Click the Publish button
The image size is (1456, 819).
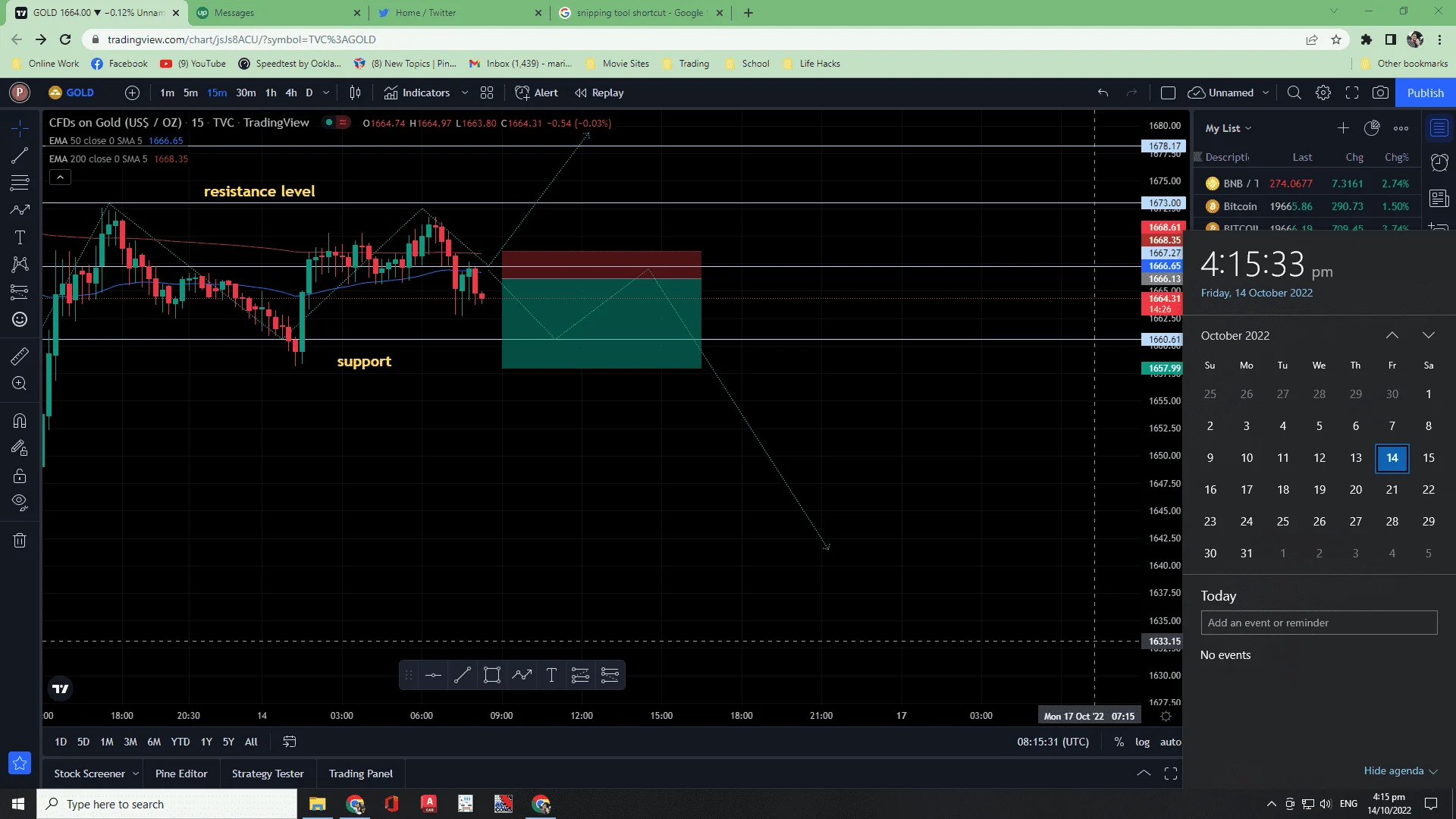pos(1425,93)
